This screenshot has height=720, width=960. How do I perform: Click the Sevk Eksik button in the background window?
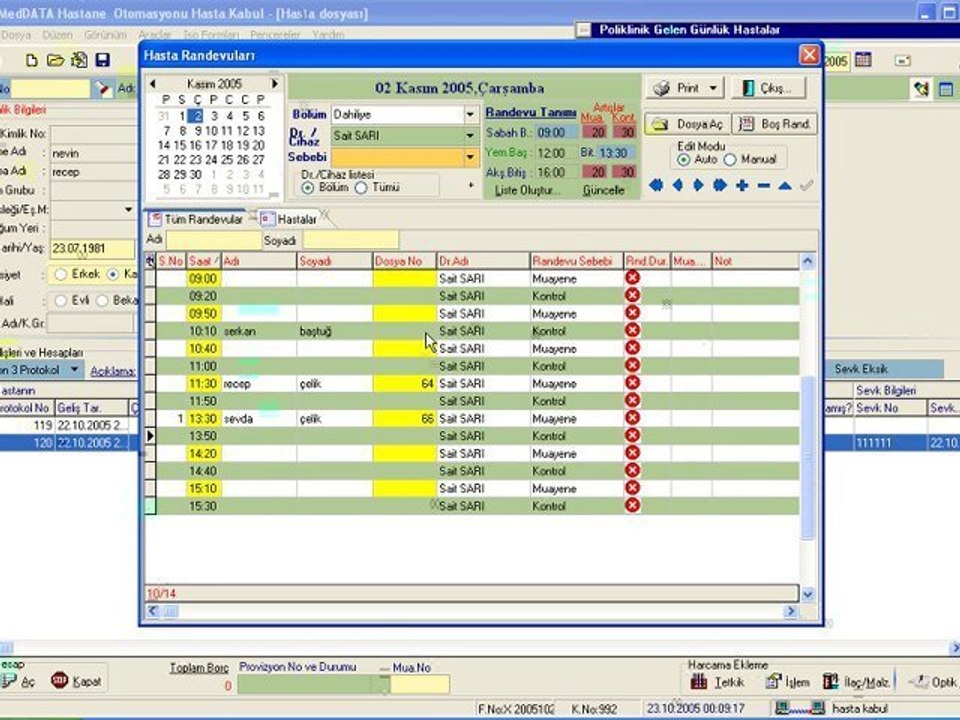tap(883, 369)
